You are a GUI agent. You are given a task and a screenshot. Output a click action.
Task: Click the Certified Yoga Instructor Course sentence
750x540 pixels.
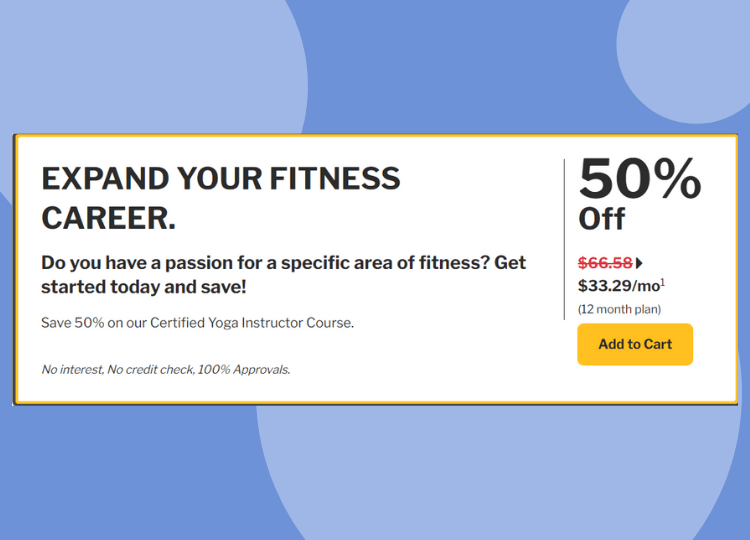(x=197, y=323)
